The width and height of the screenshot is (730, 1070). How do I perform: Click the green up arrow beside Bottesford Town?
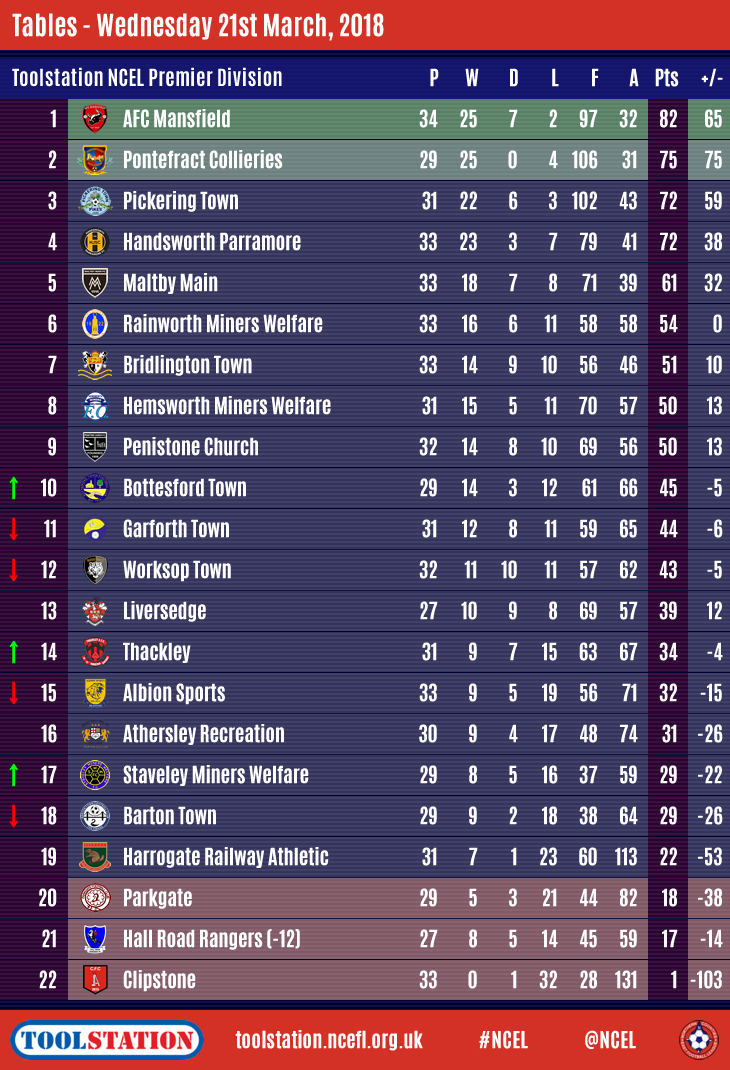[x=14, y=488]
